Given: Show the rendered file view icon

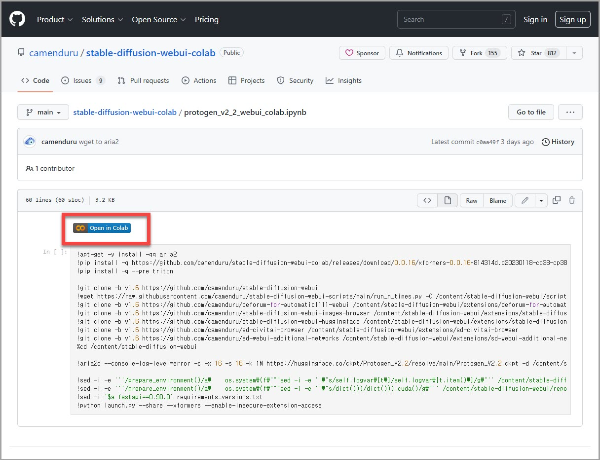Looking at the screenshot, I should [447, 200].
